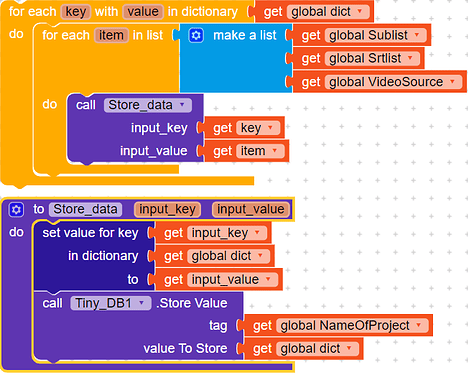Expand the call Store_data procedure dropdown
The width and height of the screenshot is (468, 375).
(182, 105)
